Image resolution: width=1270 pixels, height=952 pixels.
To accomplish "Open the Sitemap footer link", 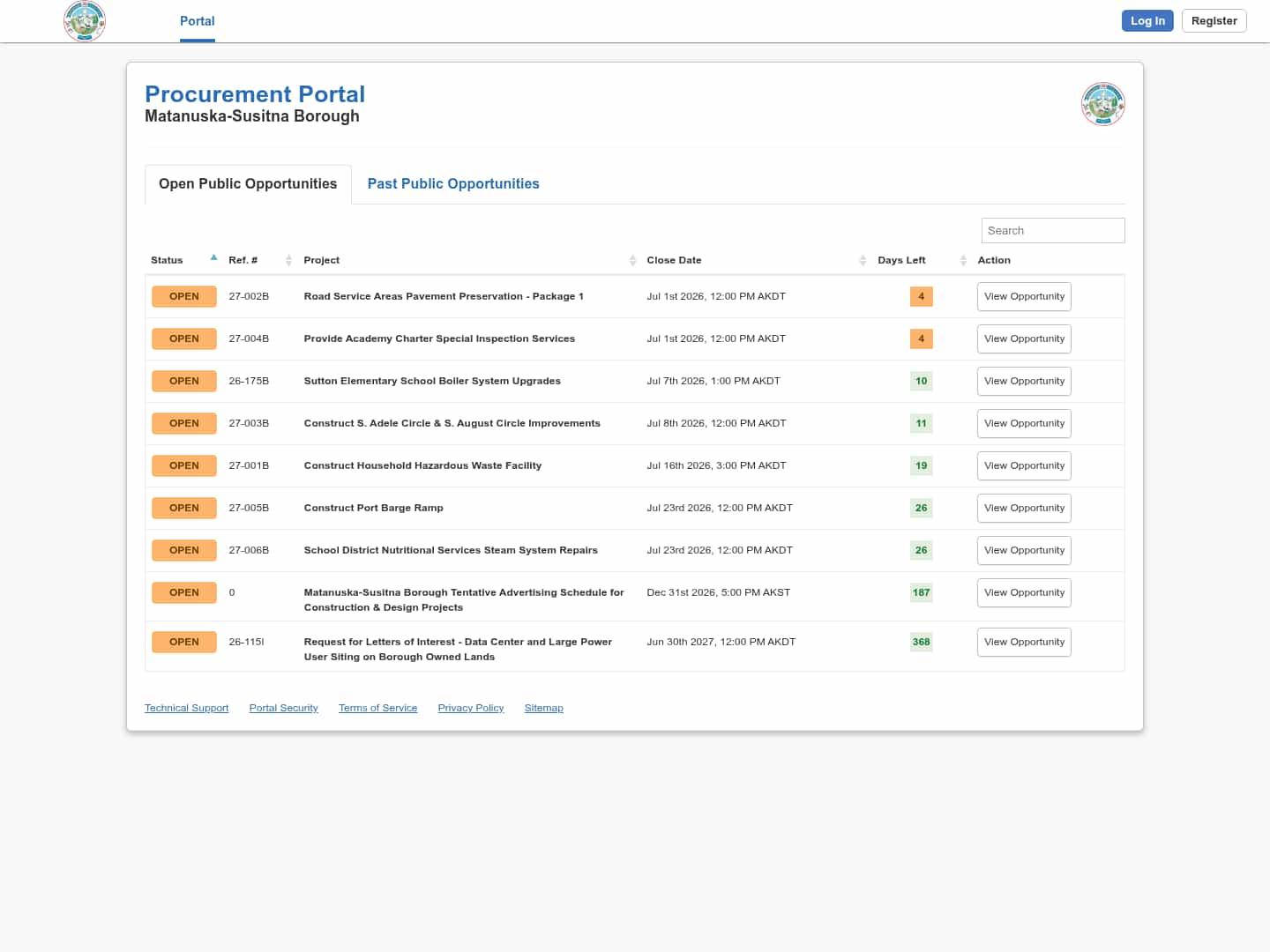I will click(x=543, y=708).
